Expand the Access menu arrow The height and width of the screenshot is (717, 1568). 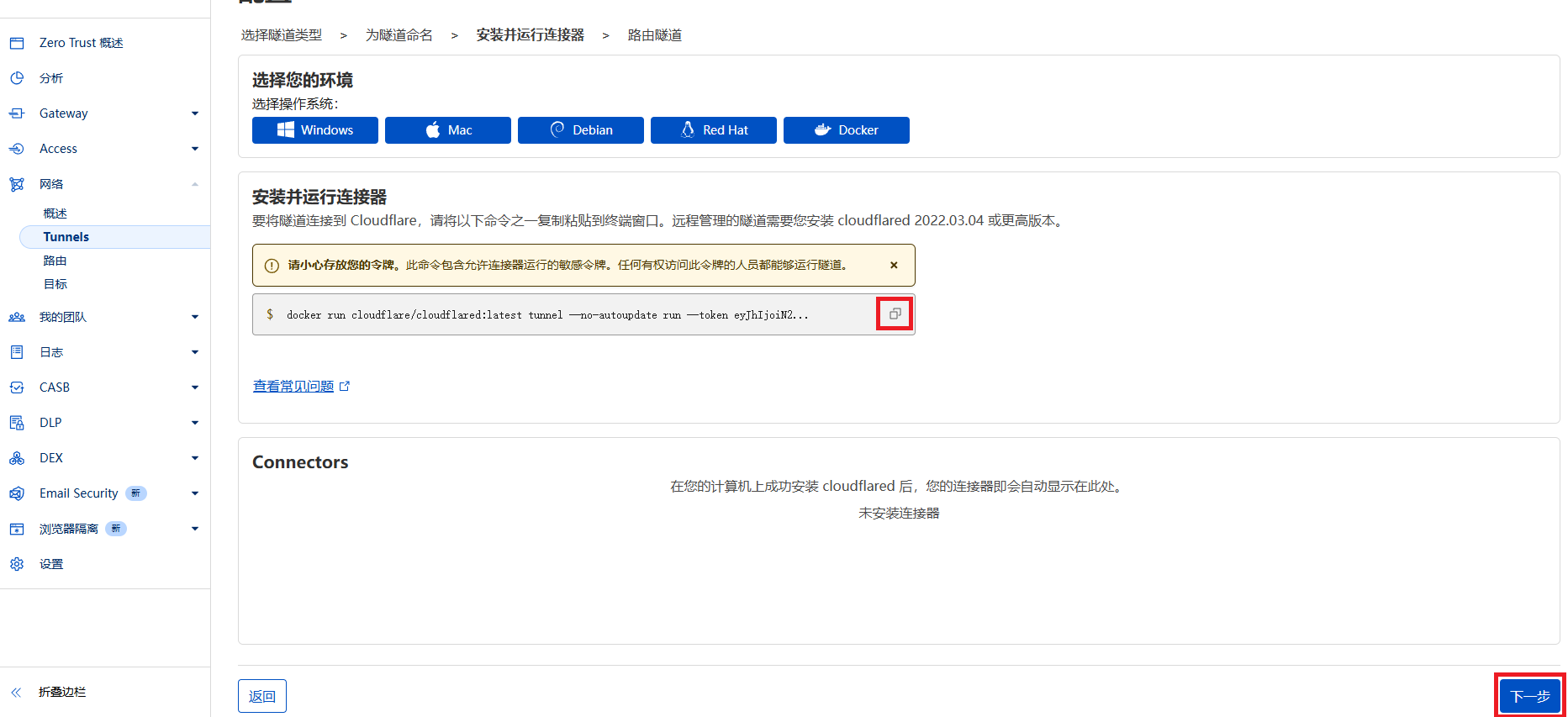click(x=195, y=149)
